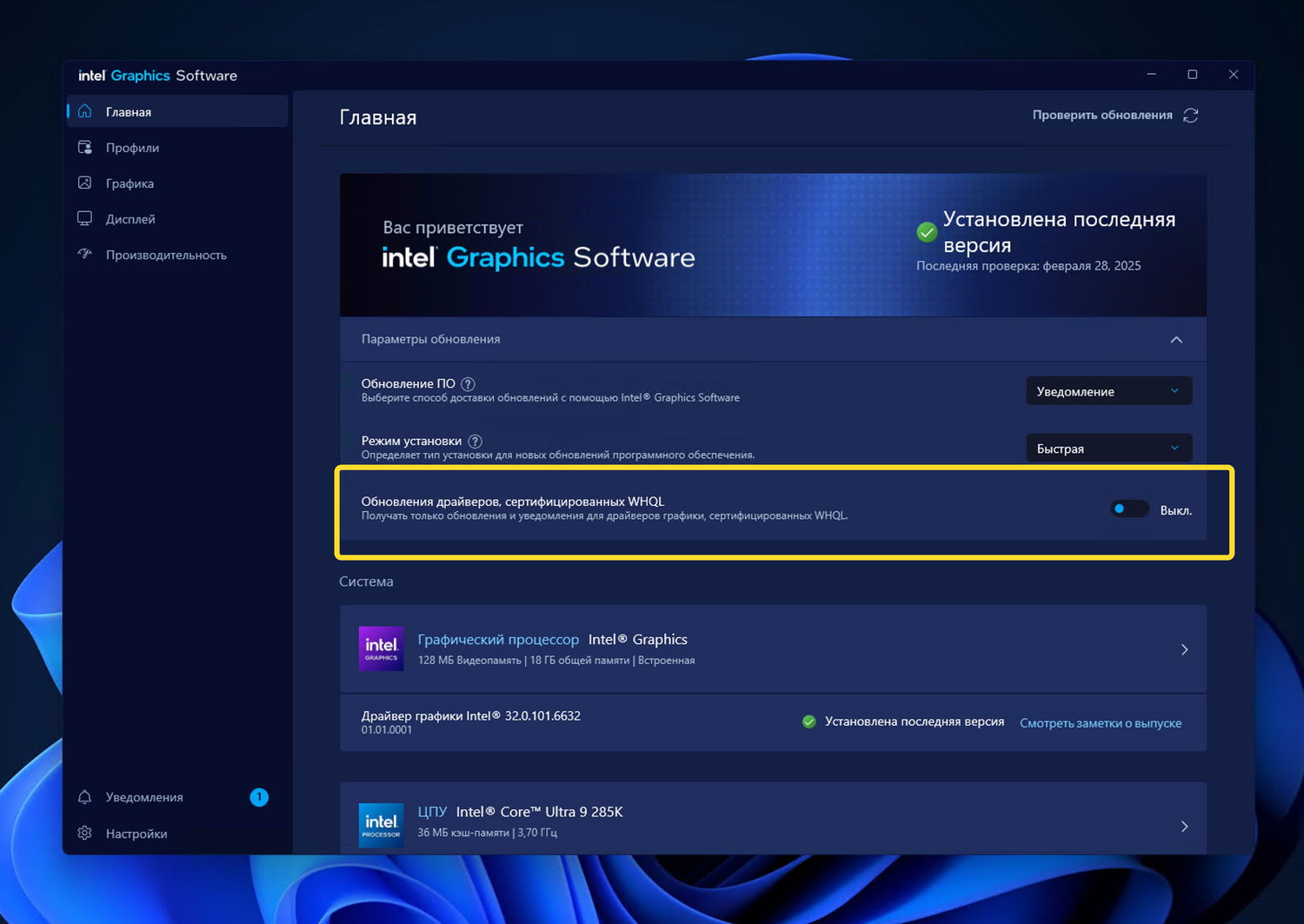
Task: Click the window title Intel Graphics Software
Action: tap(157, 76)
